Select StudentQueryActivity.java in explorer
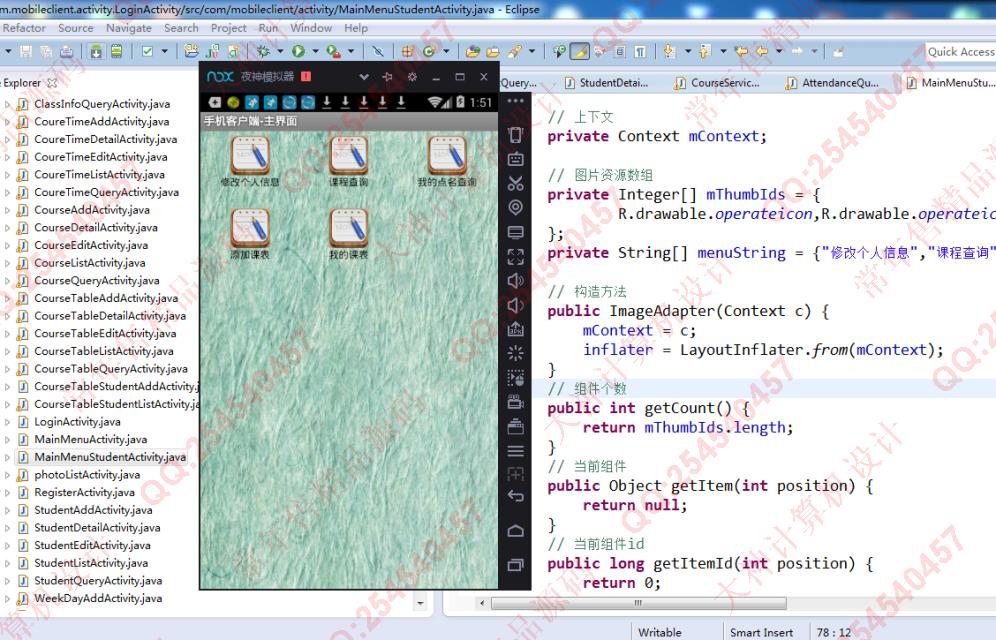996x640 pixels. 91,581
